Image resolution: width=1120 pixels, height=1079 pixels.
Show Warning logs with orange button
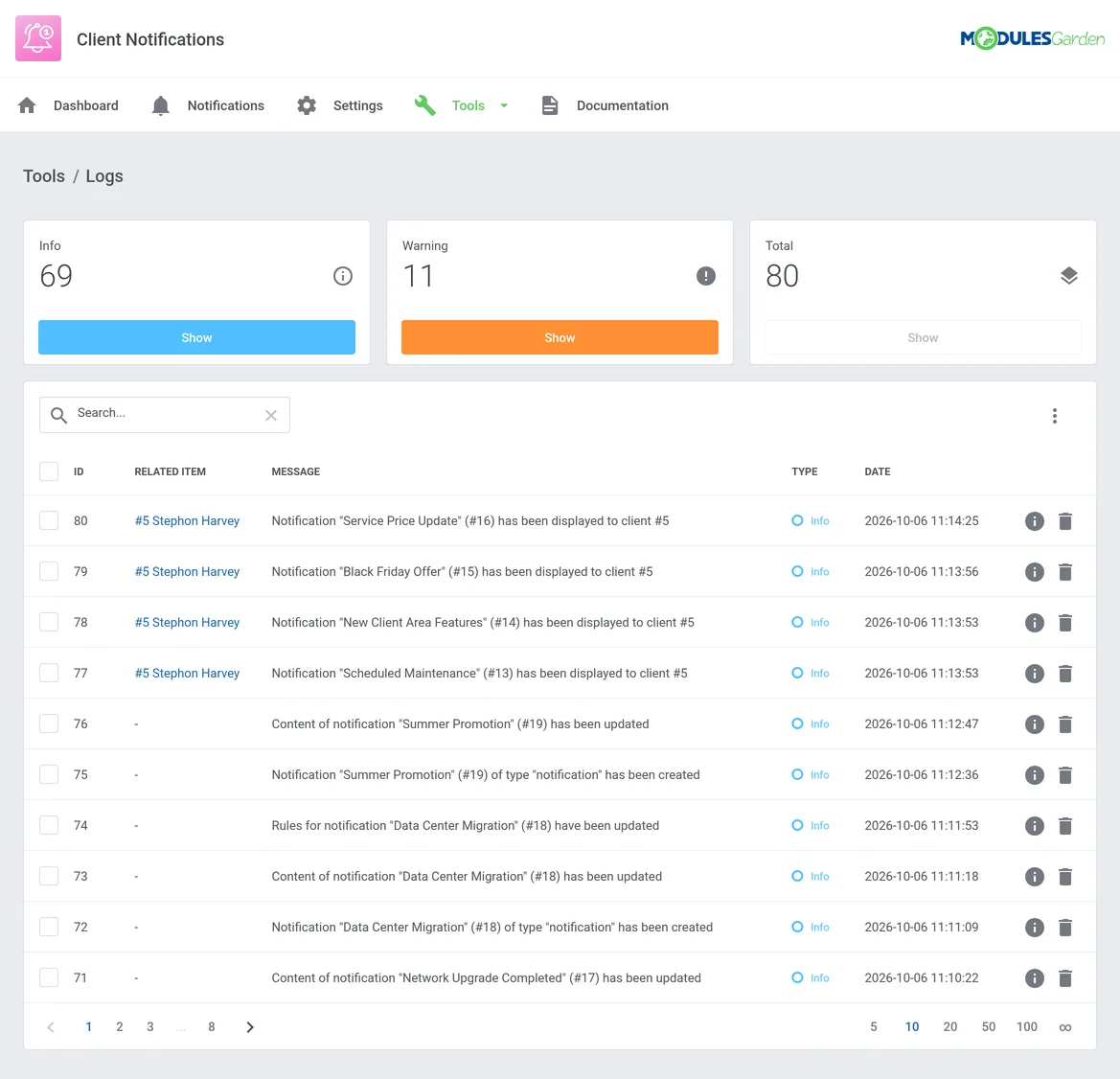pyautogui.click(x=560, y=337)
